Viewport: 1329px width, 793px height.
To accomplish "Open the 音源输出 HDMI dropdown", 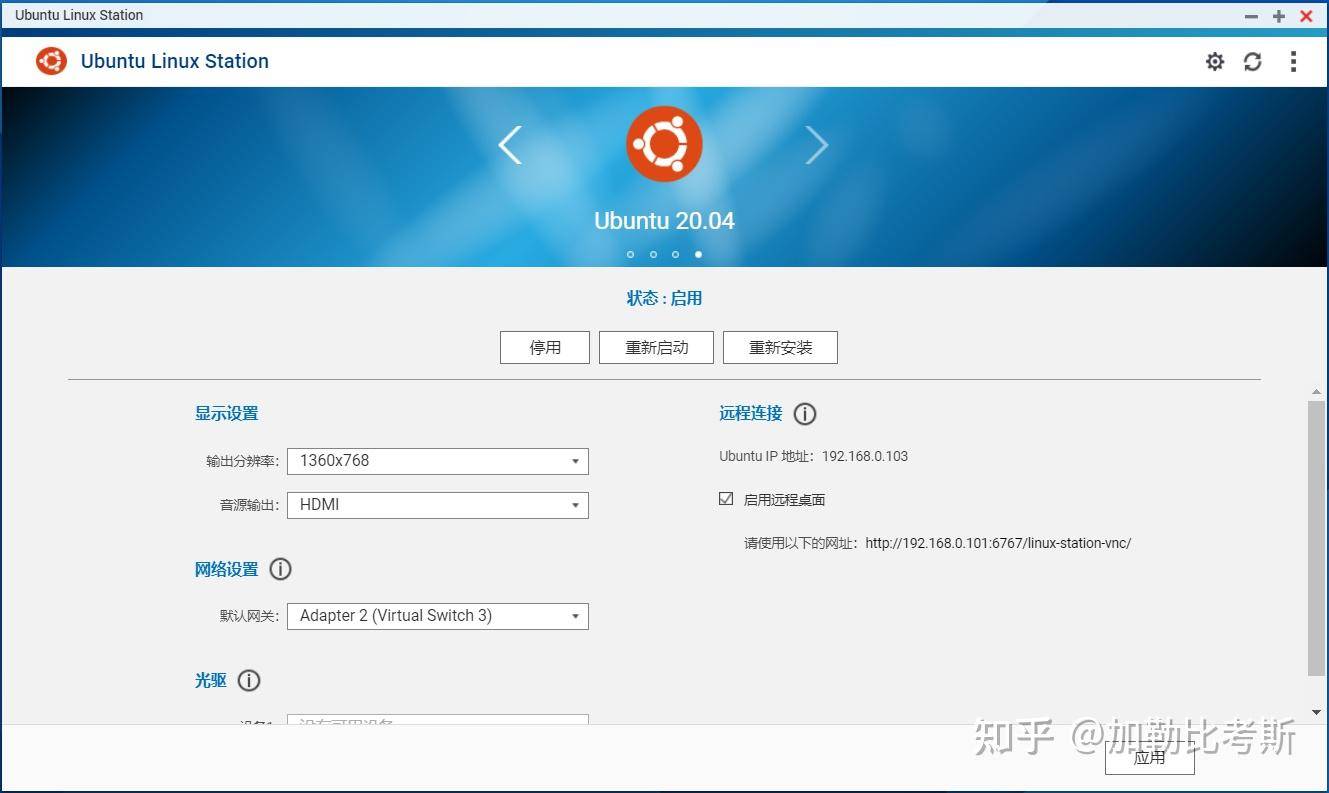I will [438, 505].
